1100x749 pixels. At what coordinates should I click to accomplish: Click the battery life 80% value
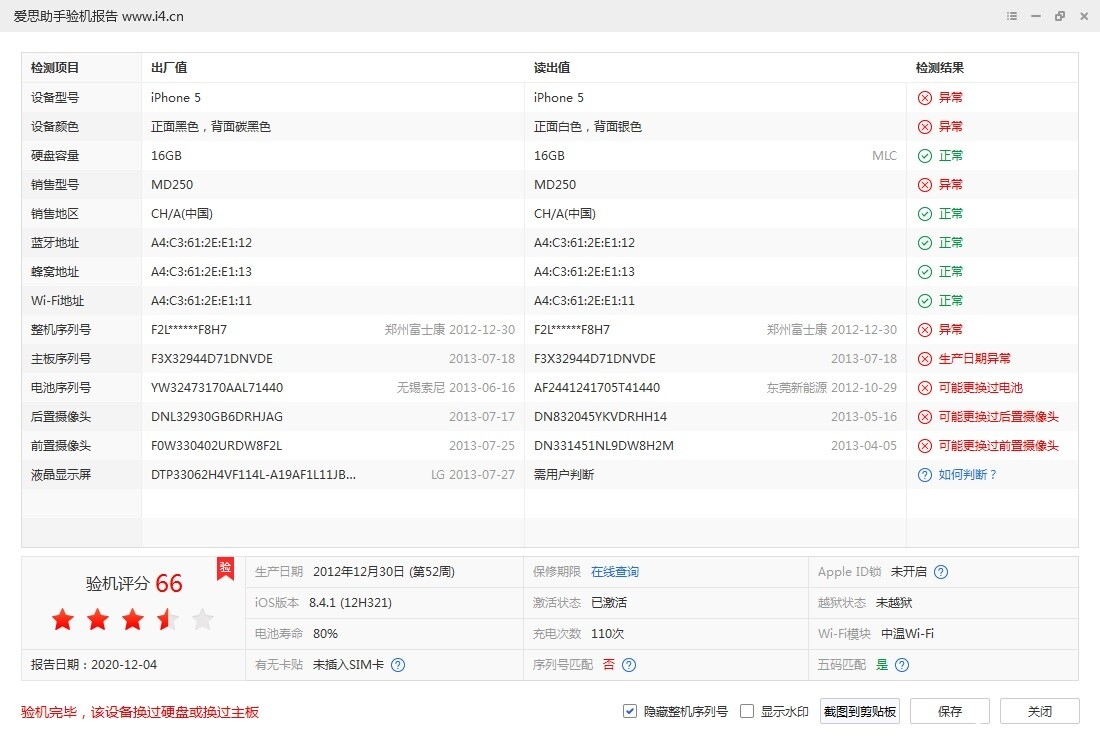326,634
